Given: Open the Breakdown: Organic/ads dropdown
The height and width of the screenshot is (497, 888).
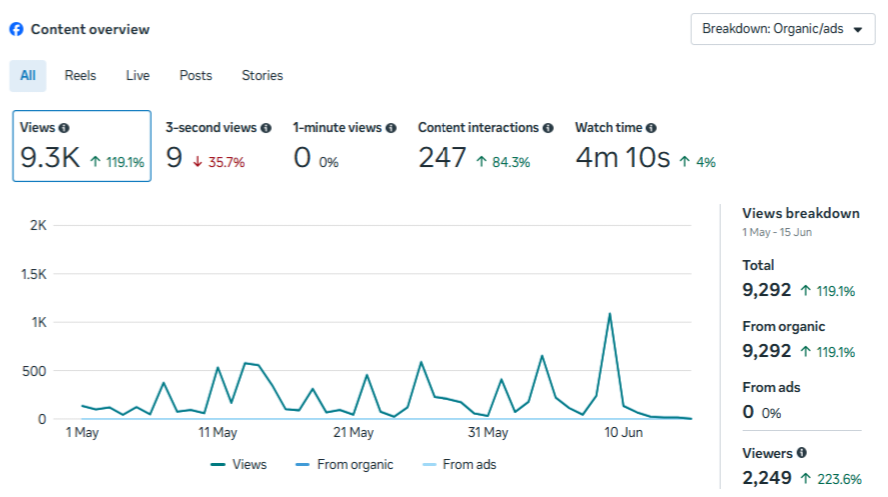Looking at the screenshot, I should 783,29.
